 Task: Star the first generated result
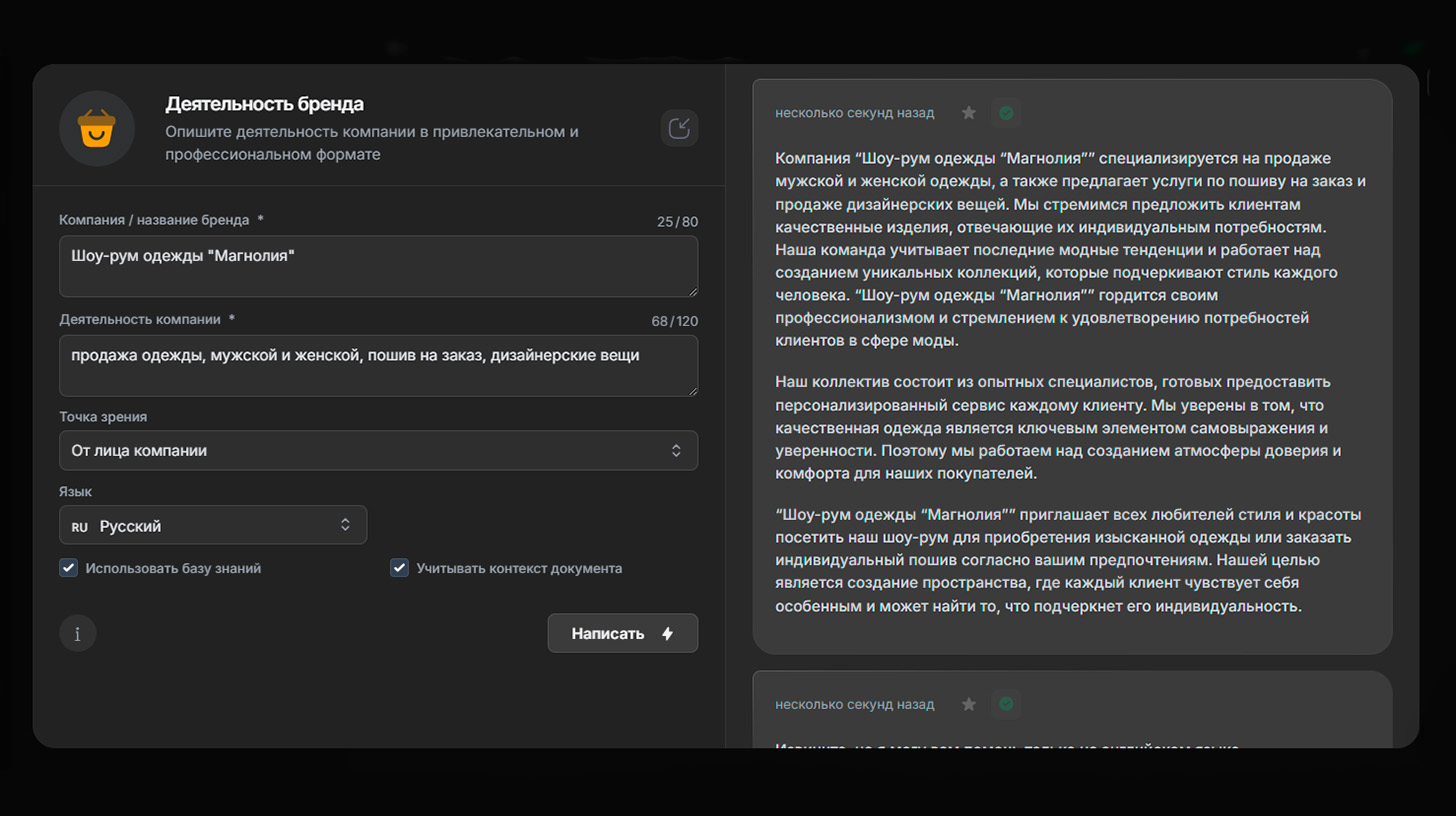coord(968,113)
